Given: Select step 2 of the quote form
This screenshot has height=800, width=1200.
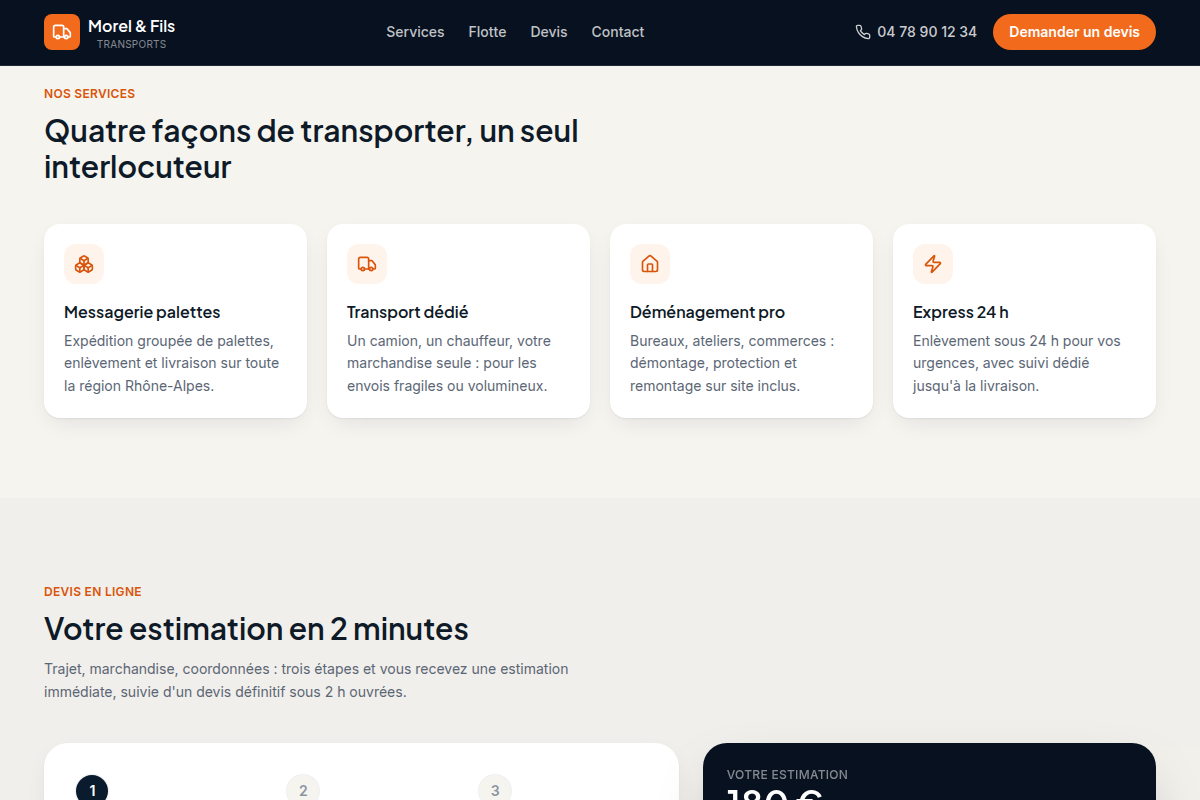Looking at the screenshot, I should [303, 790].
